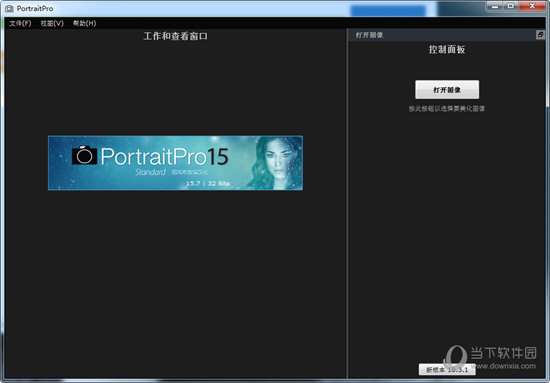Click the PortraitPro 15 splash banner
Image resolution: width=550 pixels, height=383 pixels.
[x=175, y=163]
